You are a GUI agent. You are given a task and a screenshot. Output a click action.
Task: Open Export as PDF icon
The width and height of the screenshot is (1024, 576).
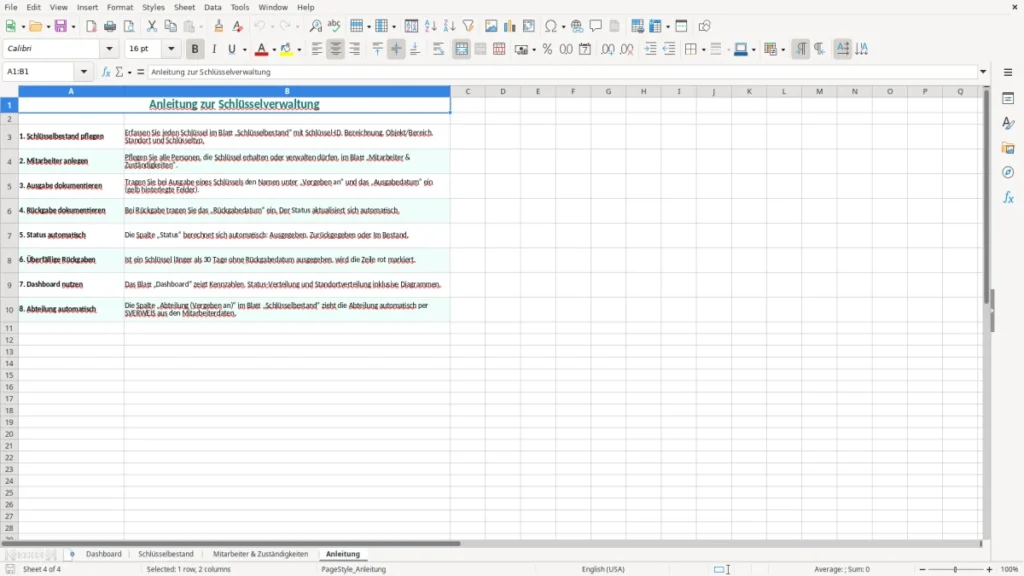point(91,26)
